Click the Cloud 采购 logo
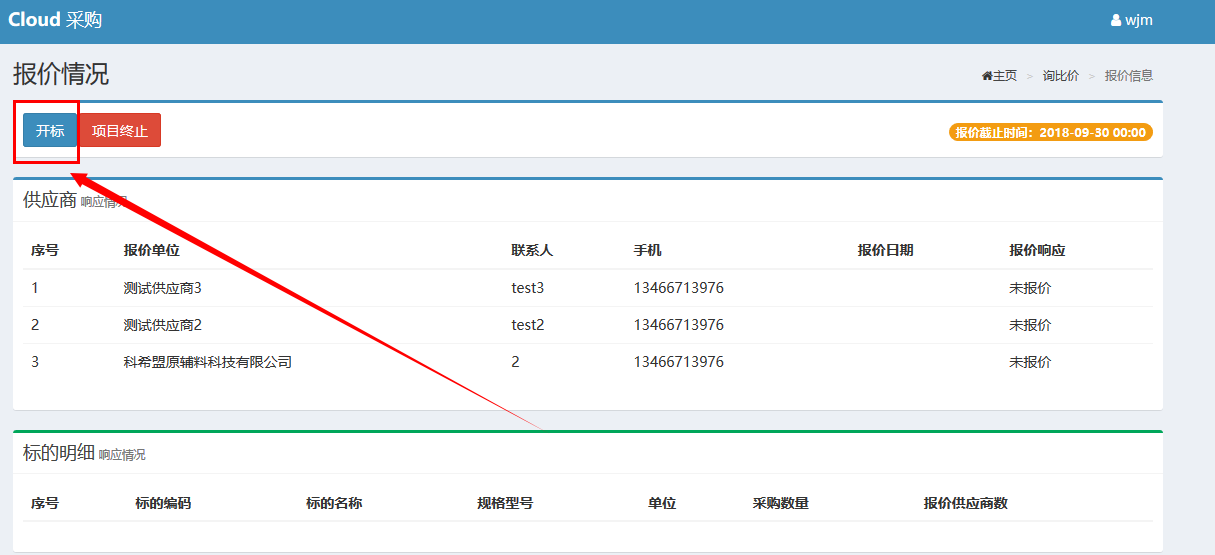Screen dimensions: 1215x555 point(55,20)
